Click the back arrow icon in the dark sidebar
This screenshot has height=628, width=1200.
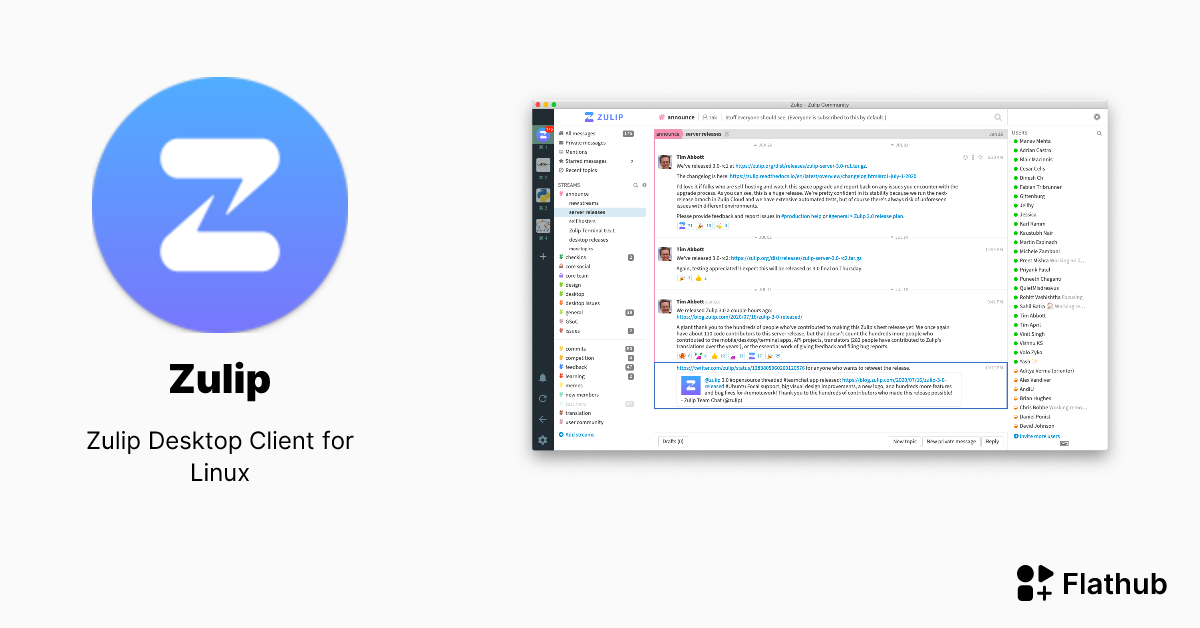543,419
